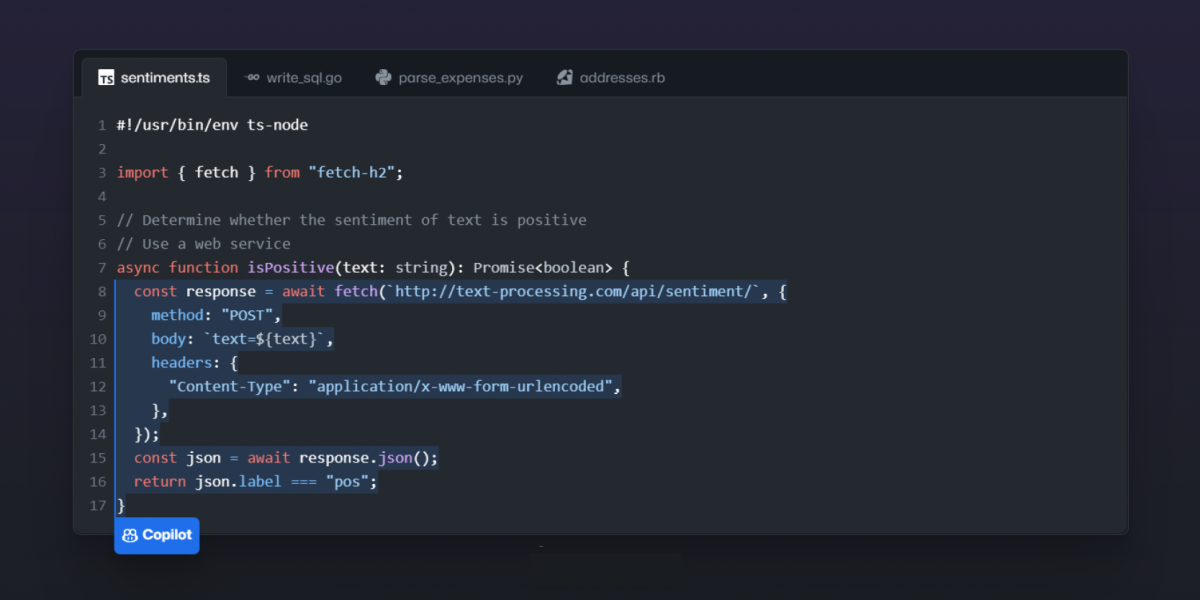Select line number 1 in the gutter
Image resolution: width=1200 pixels, height=600 pixels.
101,125
